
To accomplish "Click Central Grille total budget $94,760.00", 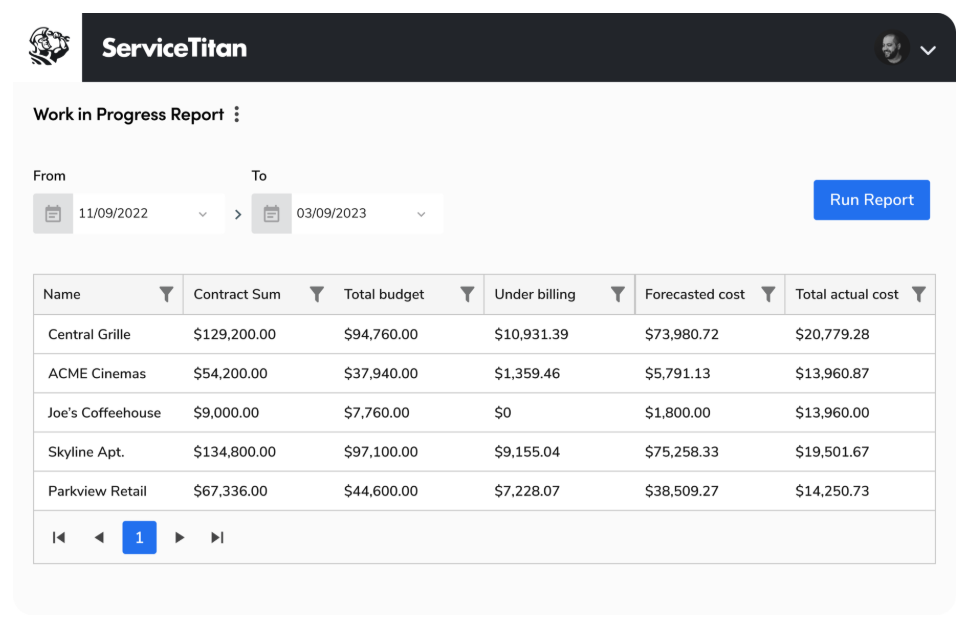I will pyautogui.click(x=381, y=334).
